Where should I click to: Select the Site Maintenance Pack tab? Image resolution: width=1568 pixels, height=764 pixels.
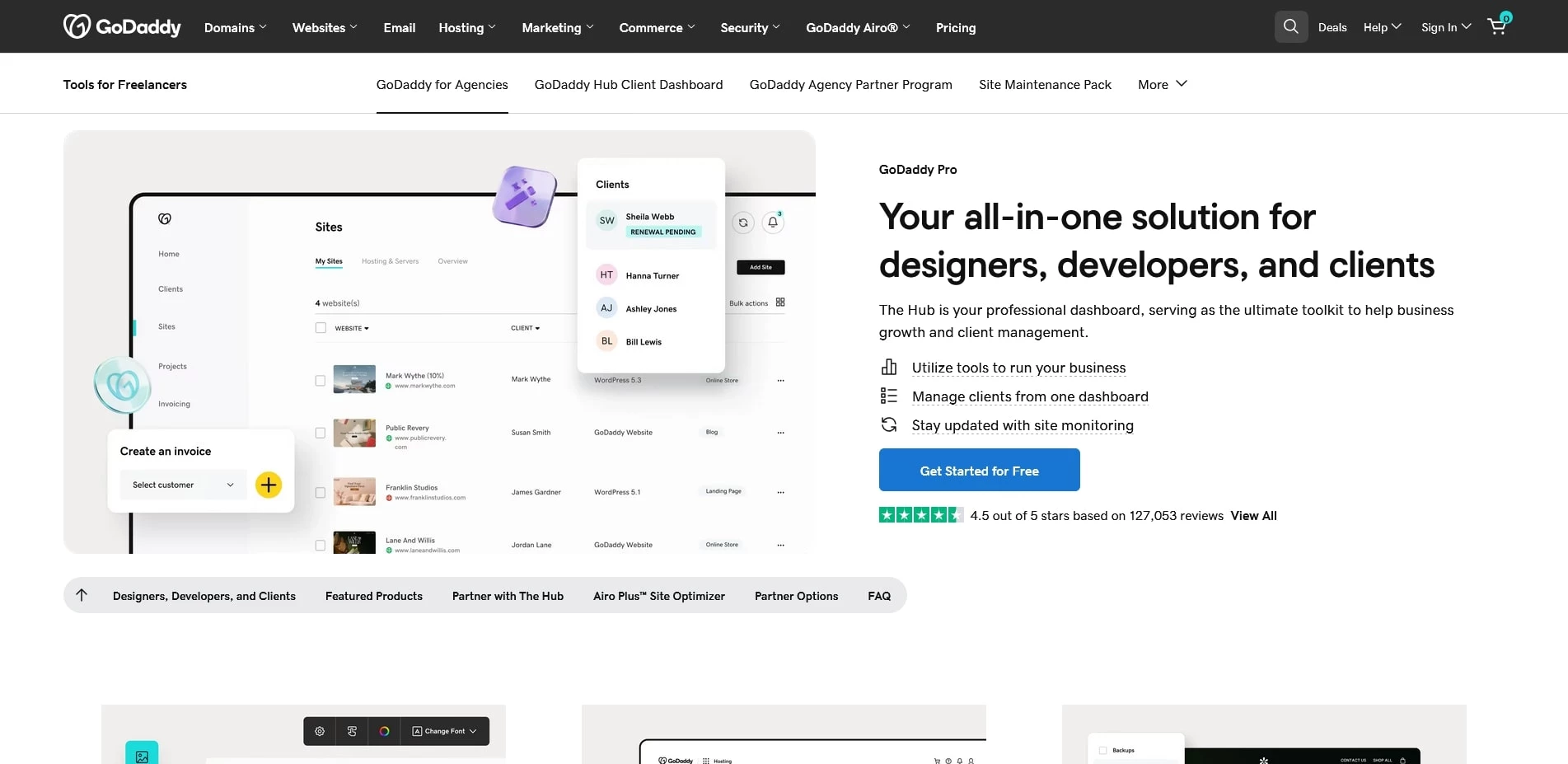(x=1044, y=84)
